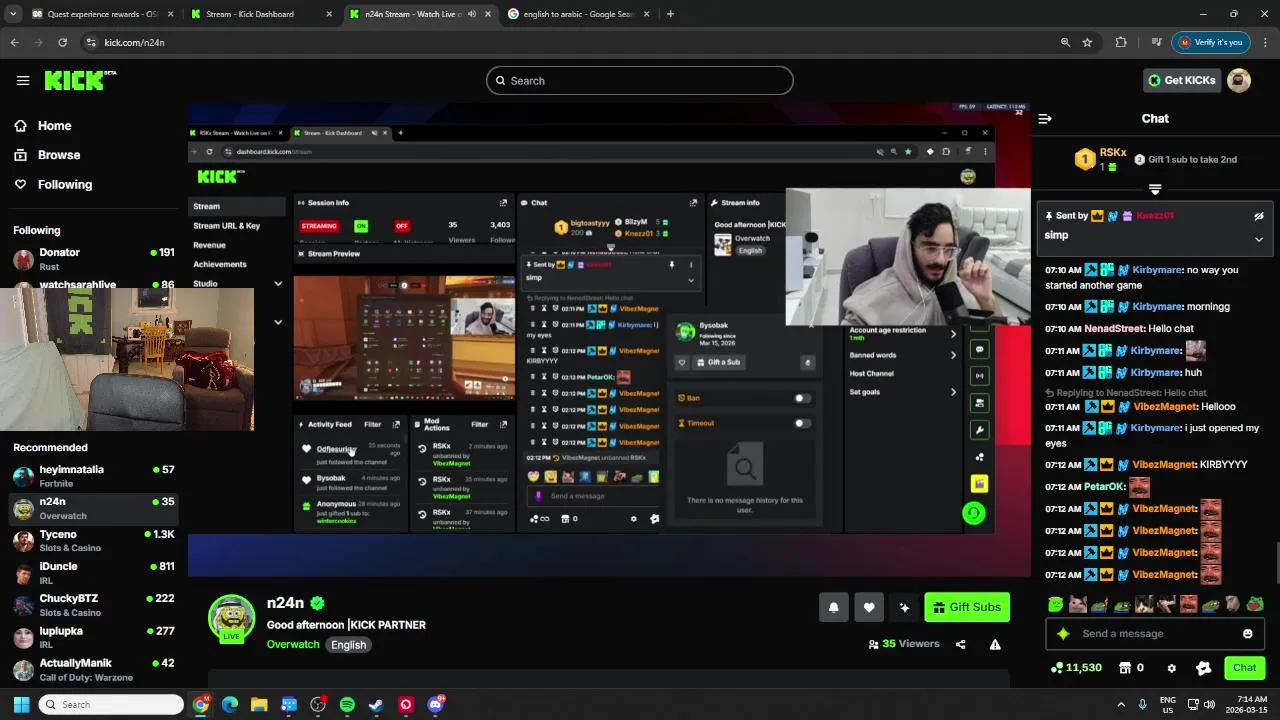Toggle follow with the heart icon
This screenshot has height=720, width=1280.
[x=869, y=607]
